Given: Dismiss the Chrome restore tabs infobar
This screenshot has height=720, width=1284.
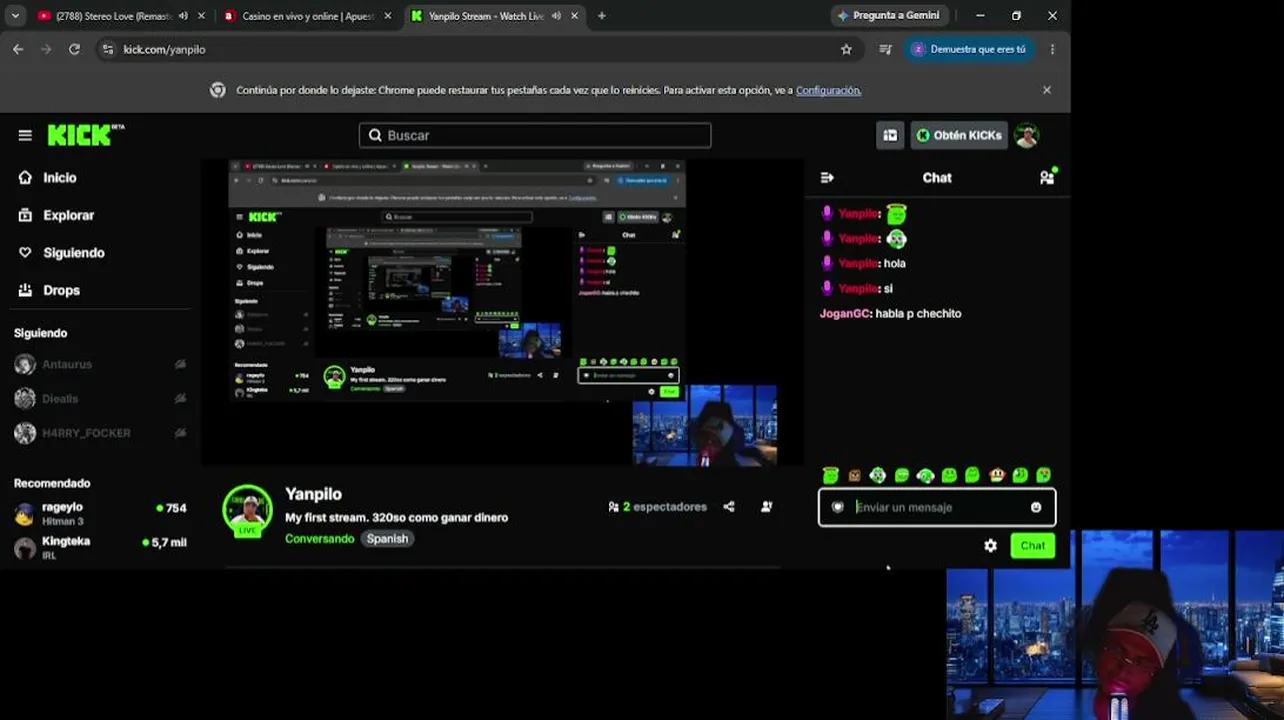Looking at the screenshot, I should click(x=1047, y=90).
